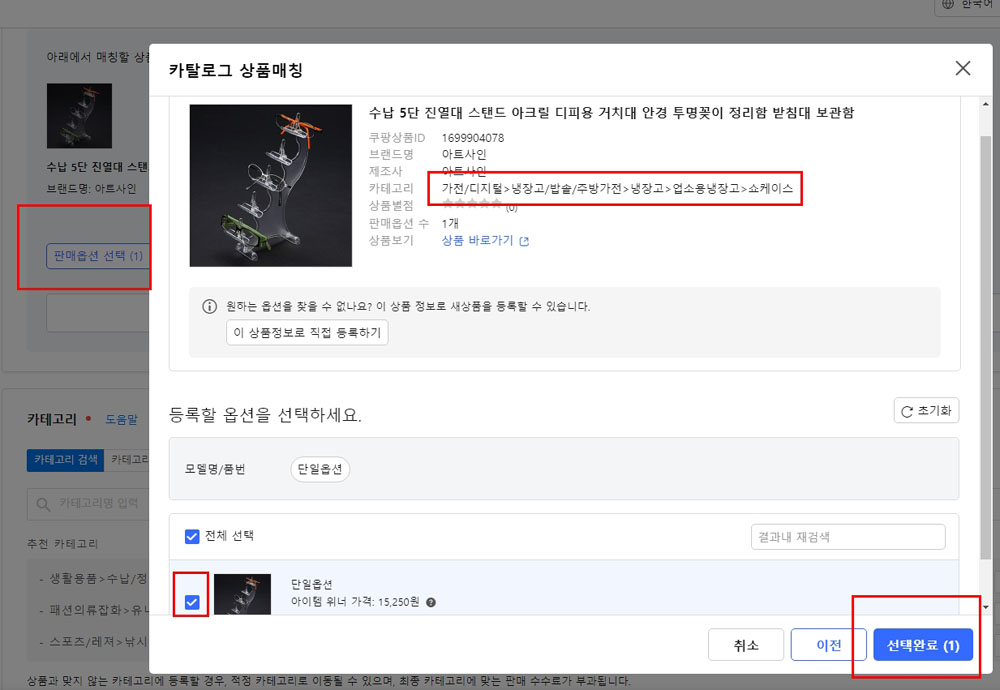Click the dialog scrollbar down arrow
Image resolution: width=1000 pixels, height=690 pixels.
pos(985,607)
